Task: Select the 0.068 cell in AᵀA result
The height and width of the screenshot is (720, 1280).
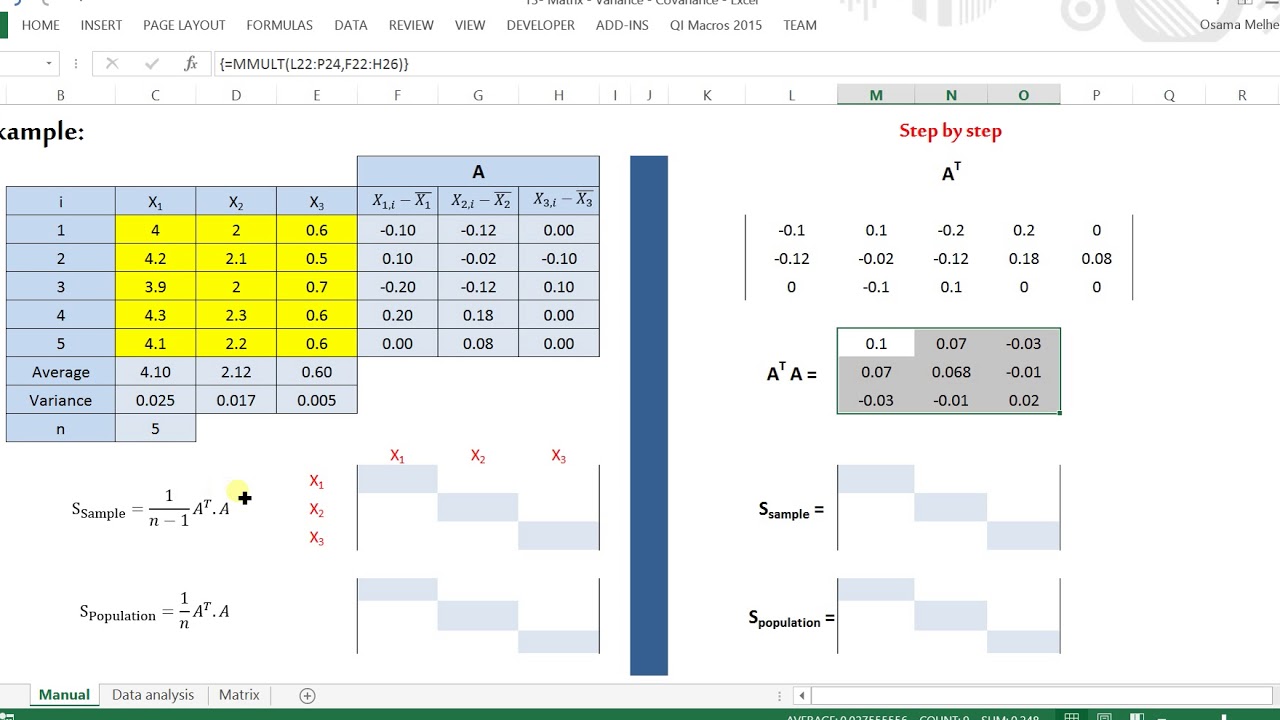Action: click(951, 372)
